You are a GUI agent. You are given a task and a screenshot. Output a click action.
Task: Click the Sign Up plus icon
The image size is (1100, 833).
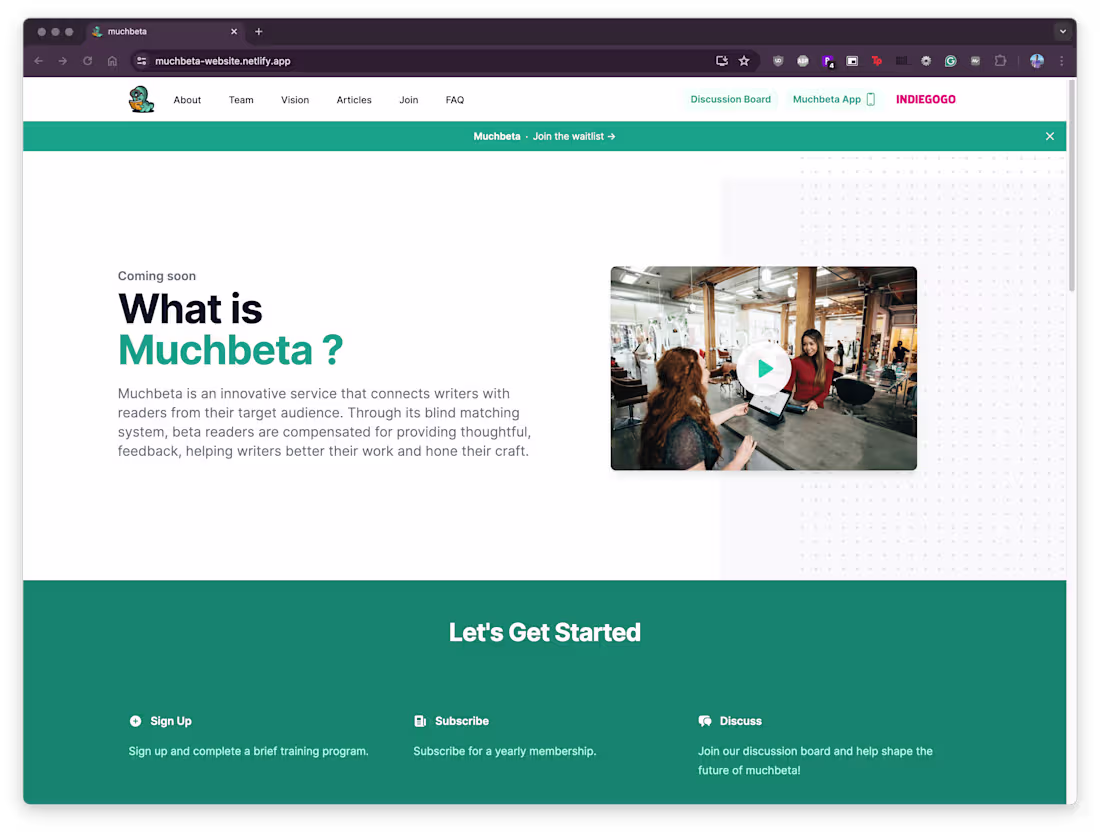click(x=134, y=721)
